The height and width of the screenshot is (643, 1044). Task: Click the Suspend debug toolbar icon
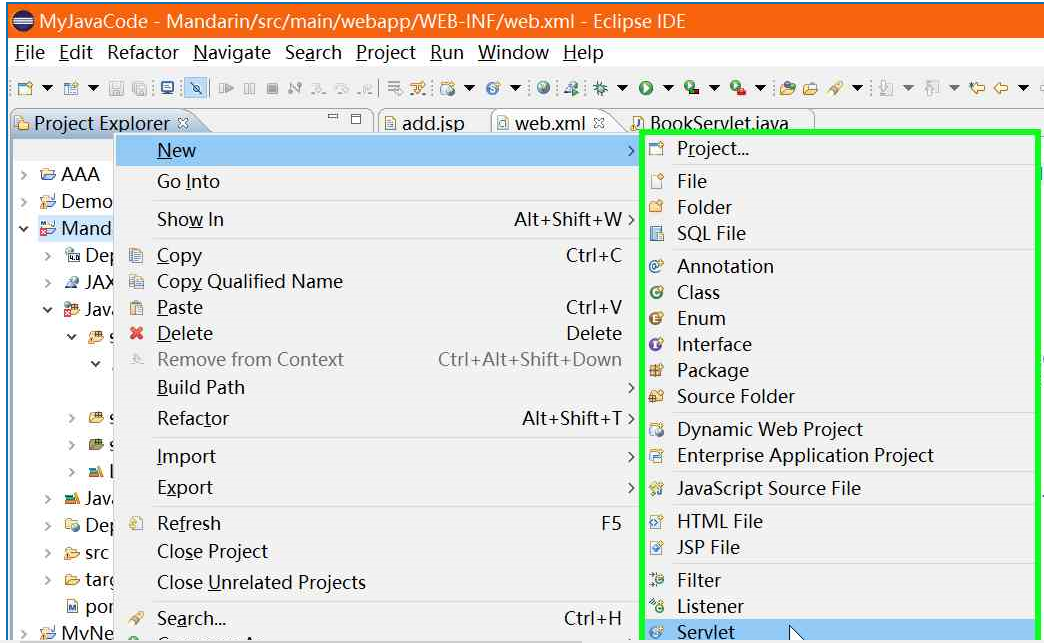pyautogui.click(x=250, y=88)
